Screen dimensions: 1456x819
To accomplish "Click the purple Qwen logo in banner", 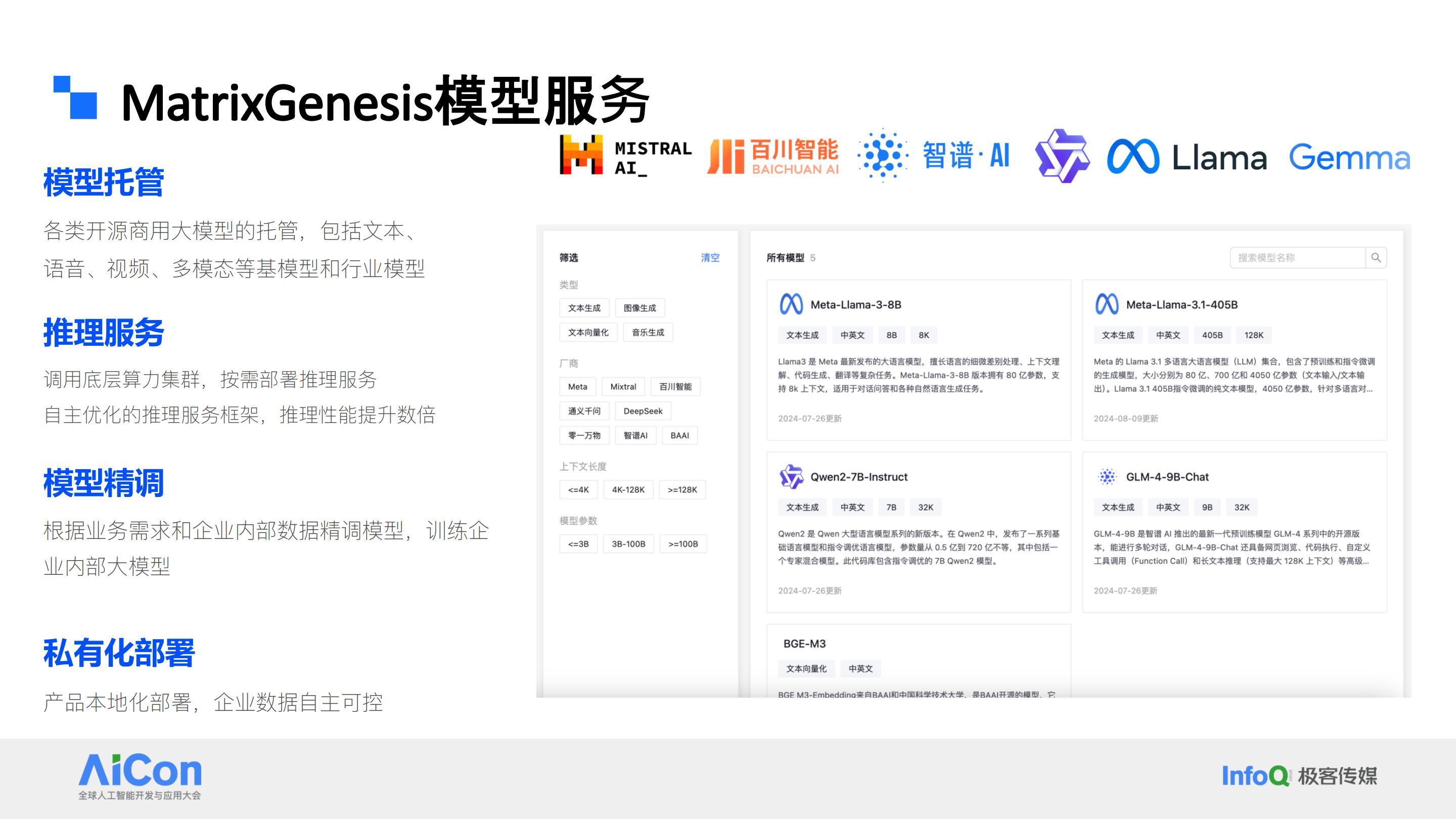I will tap(1062, 156).
